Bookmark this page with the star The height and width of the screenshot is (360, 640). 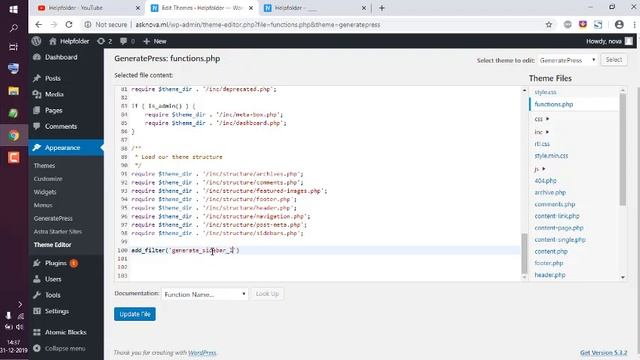click(549, 24)
